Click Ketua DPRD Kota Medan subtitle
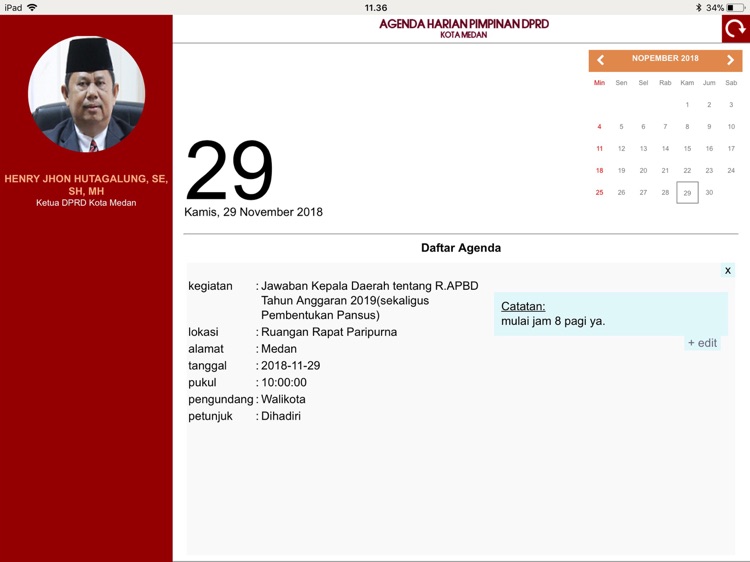 [86, 203]
